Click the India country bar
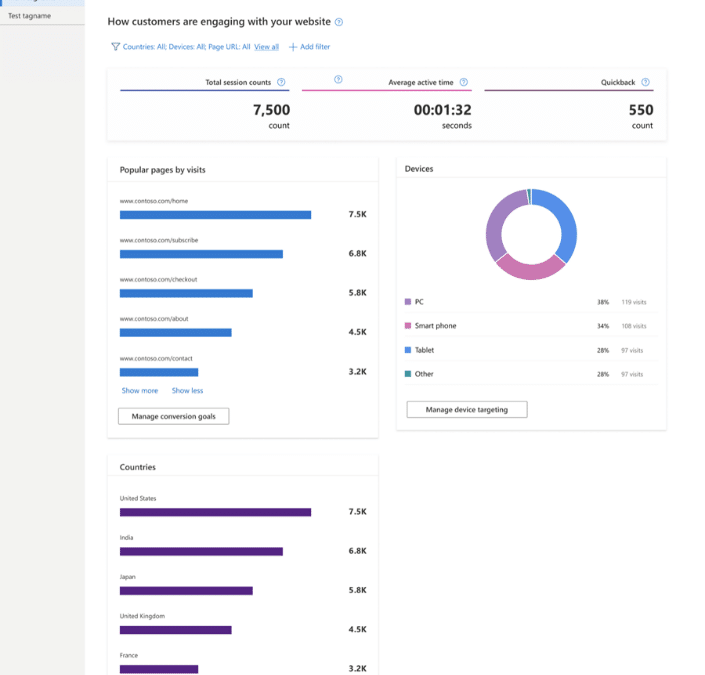705x675 pixels. 201,551
